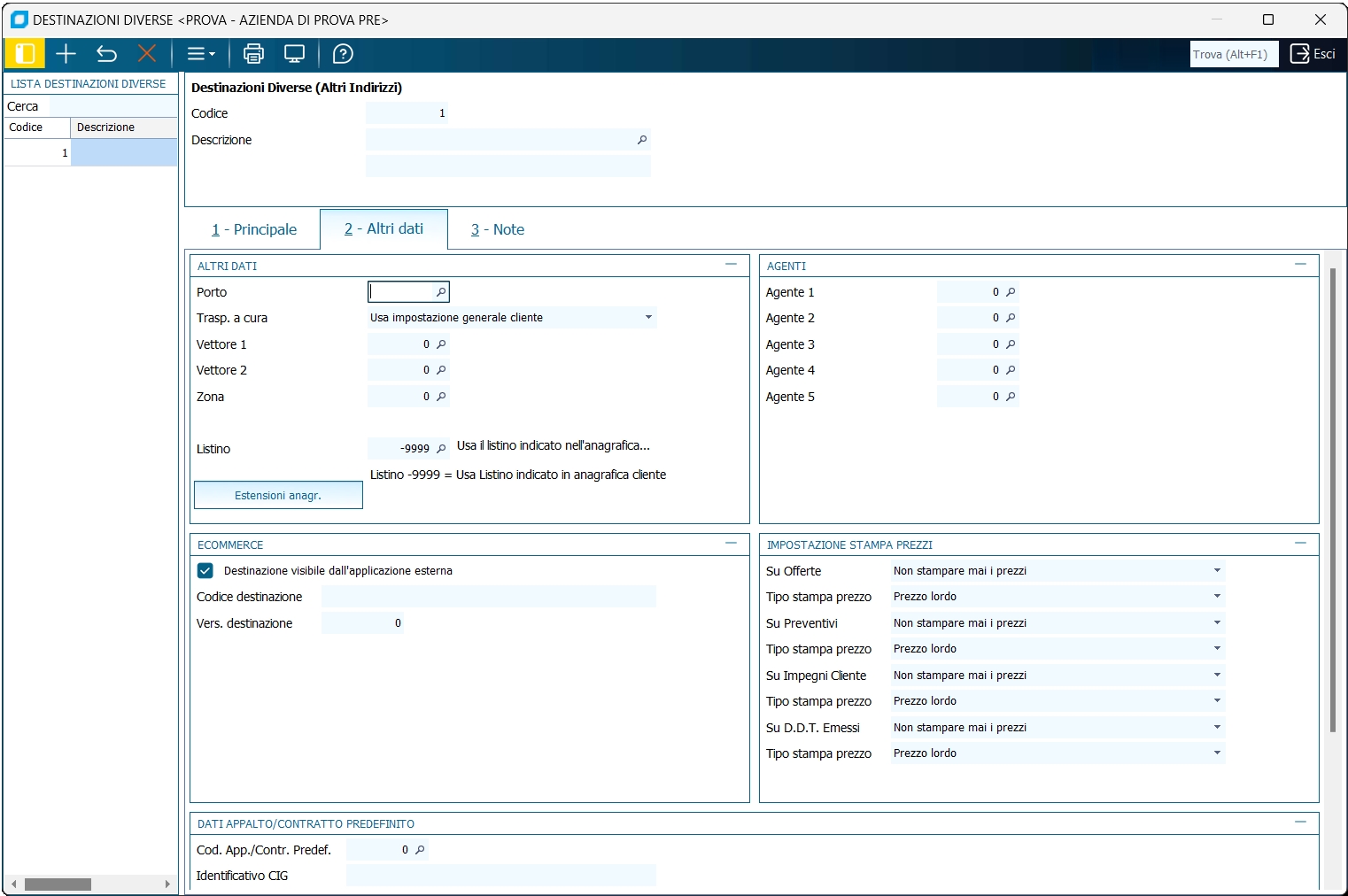Click the orange X delete icon

(x=147, y=54)
